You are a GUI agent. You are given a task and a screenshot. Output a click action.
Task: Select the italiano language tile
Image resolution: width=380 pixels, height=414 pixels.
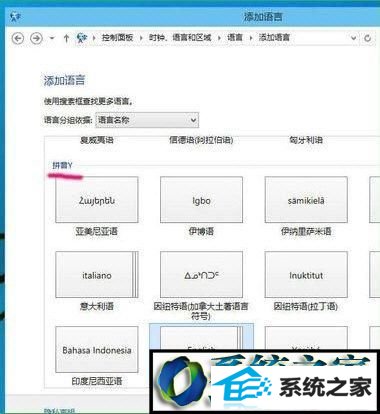tap(97, 274)
